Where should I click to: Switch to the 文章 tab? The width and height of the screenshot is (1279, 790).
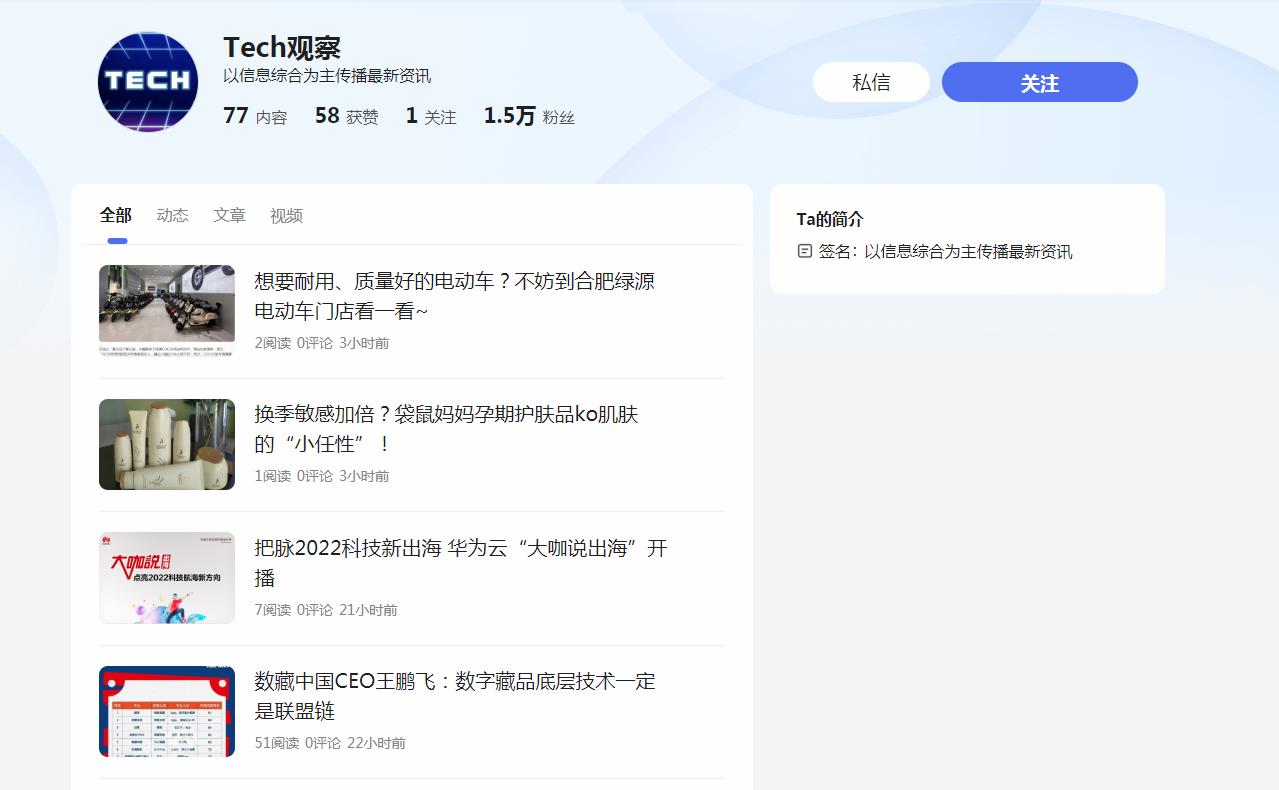(x=229, y=215)
